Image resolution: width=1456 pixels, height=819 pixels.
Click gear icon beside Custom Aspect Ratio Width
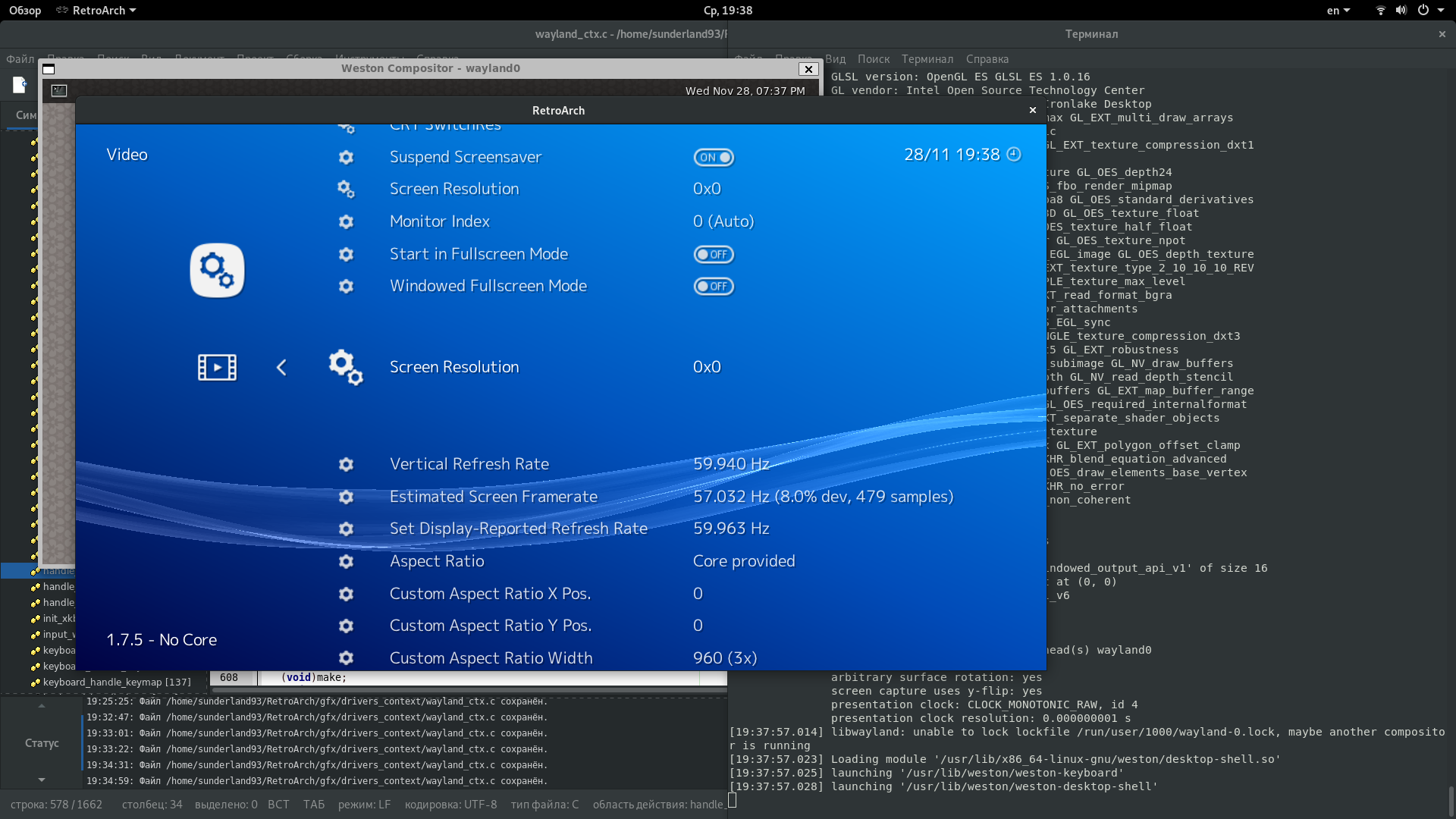(x=346, y=658)
